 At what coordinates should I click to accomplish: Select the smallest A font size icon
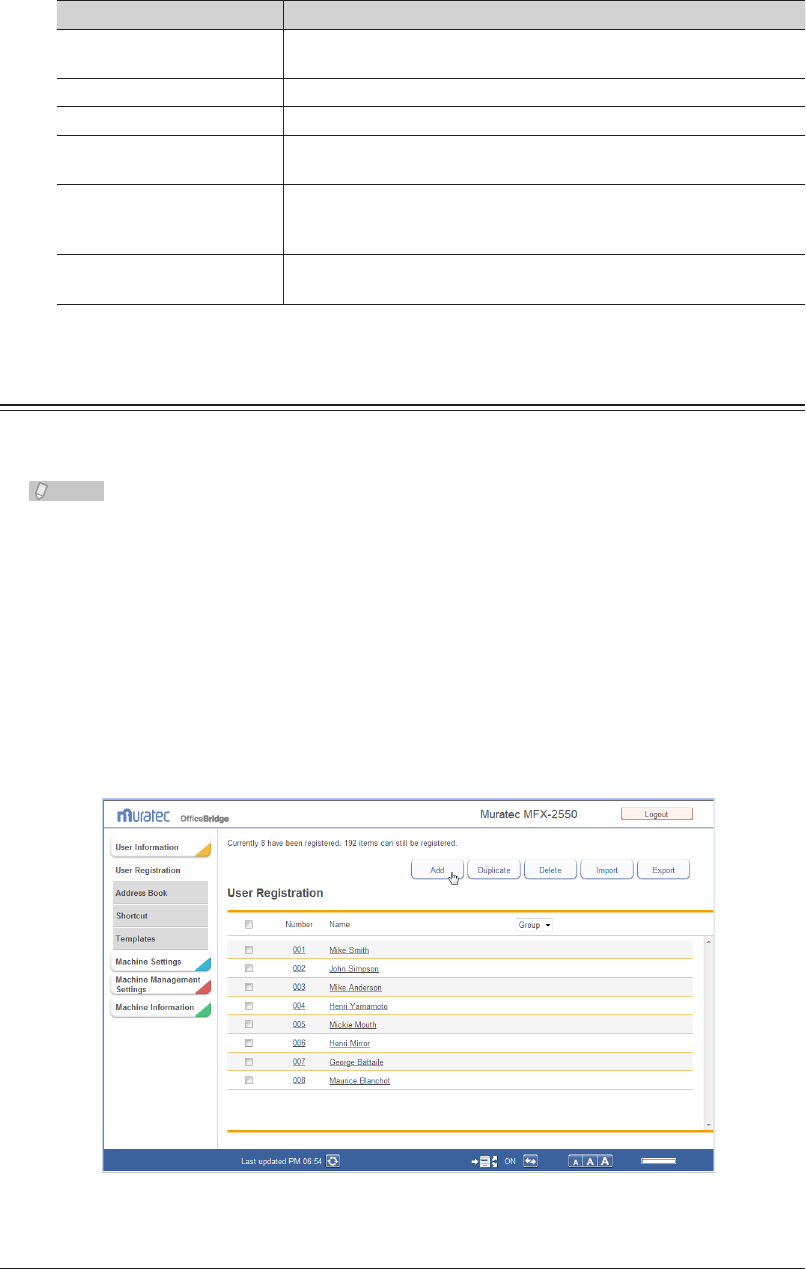(x=576, y=1161)
